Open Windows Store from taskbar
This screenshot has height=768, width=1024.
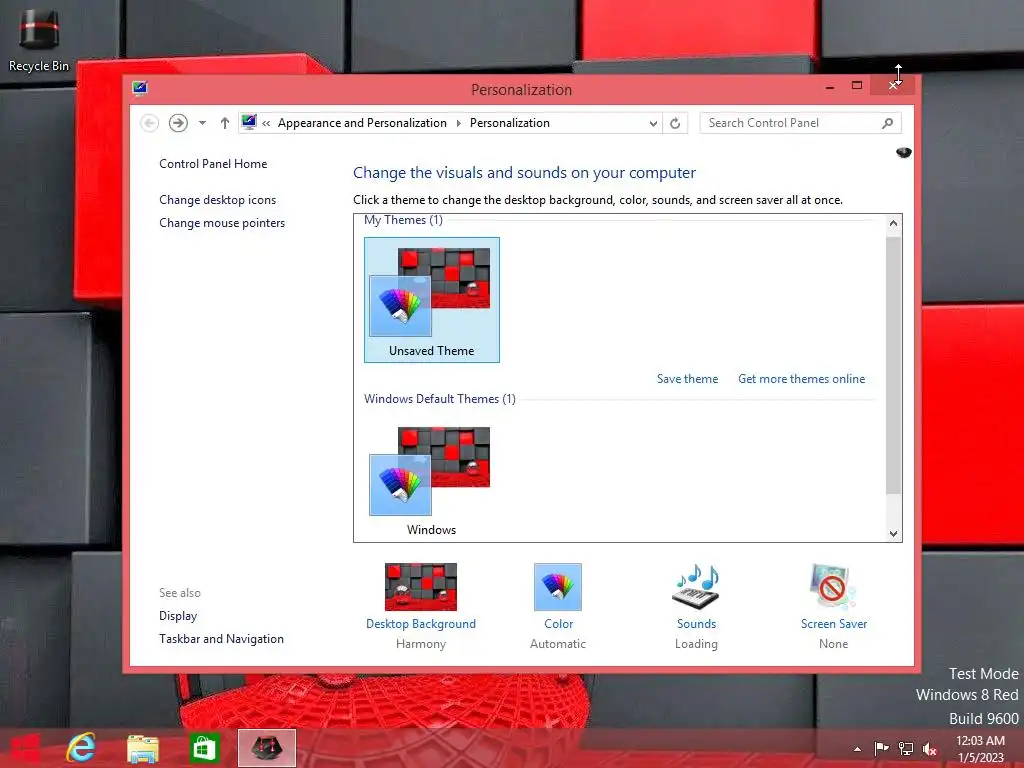(x=204, y=748)
